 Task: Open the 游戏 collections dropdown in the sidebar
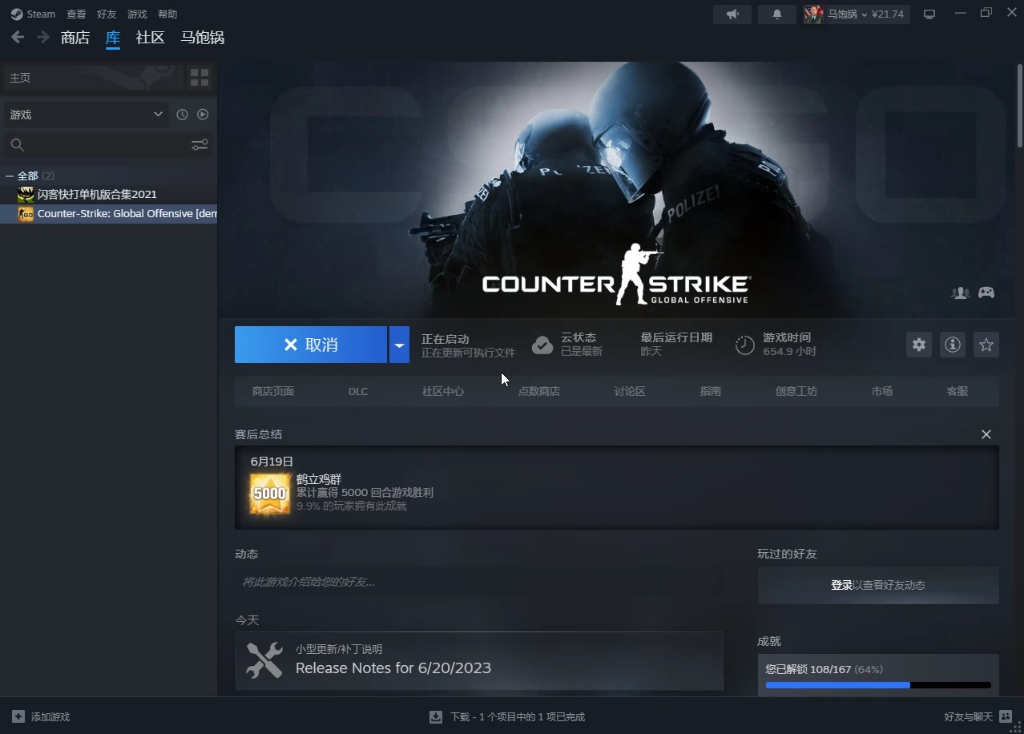click(85, 114)
